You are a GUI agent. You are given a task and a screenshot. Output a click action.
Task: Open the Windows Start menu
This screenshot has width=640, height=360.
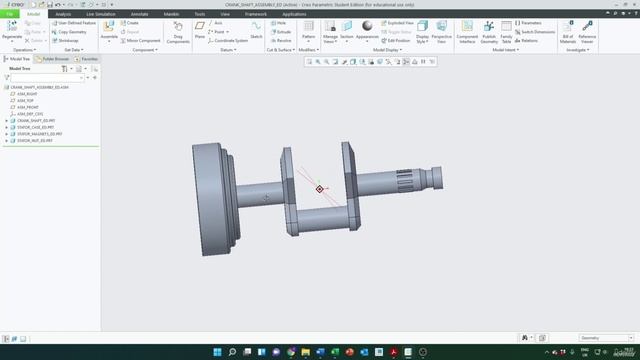(217, 352)
